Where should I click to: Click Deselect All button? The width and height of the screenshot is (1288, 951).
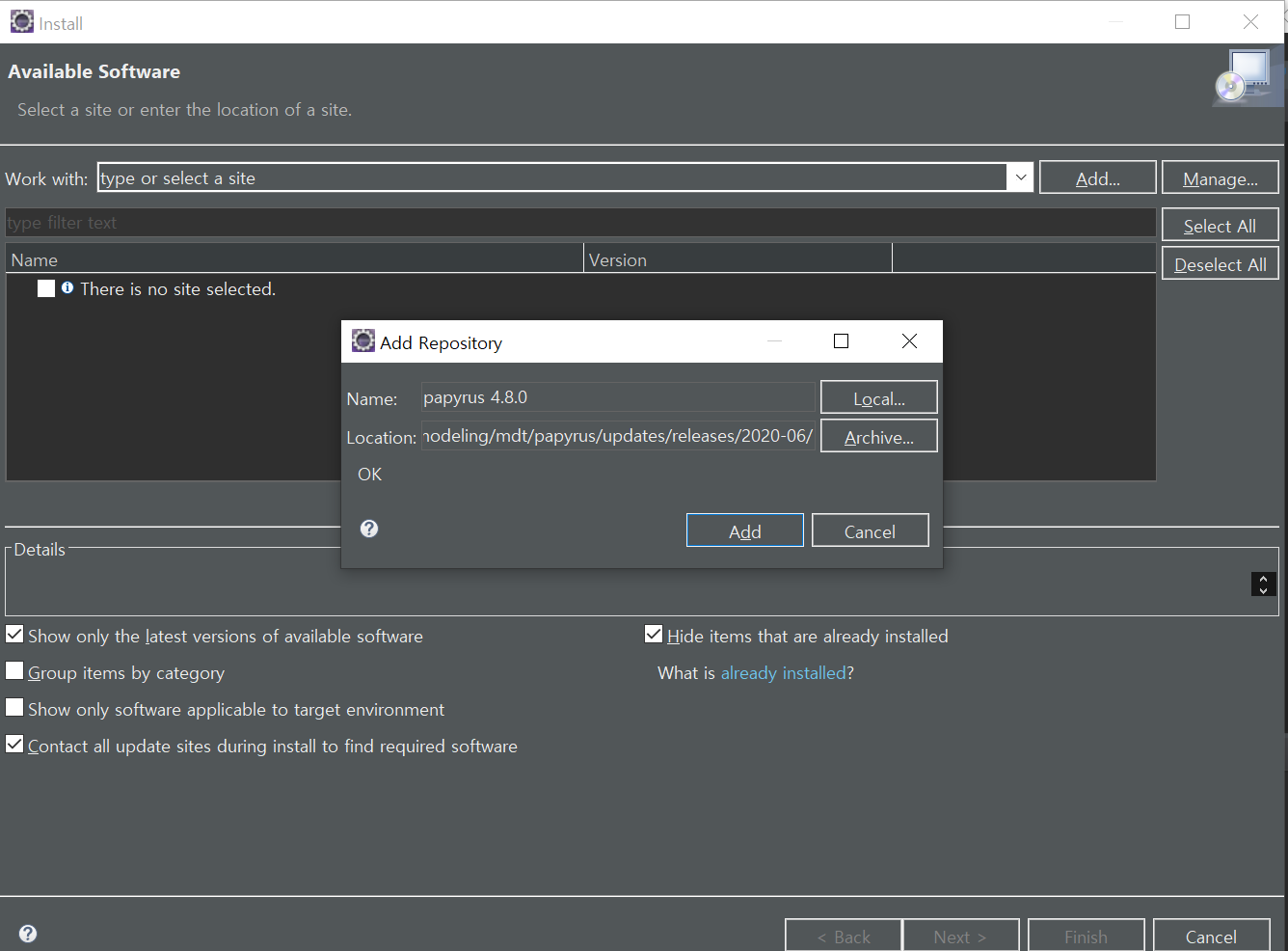coord(1221,263)
